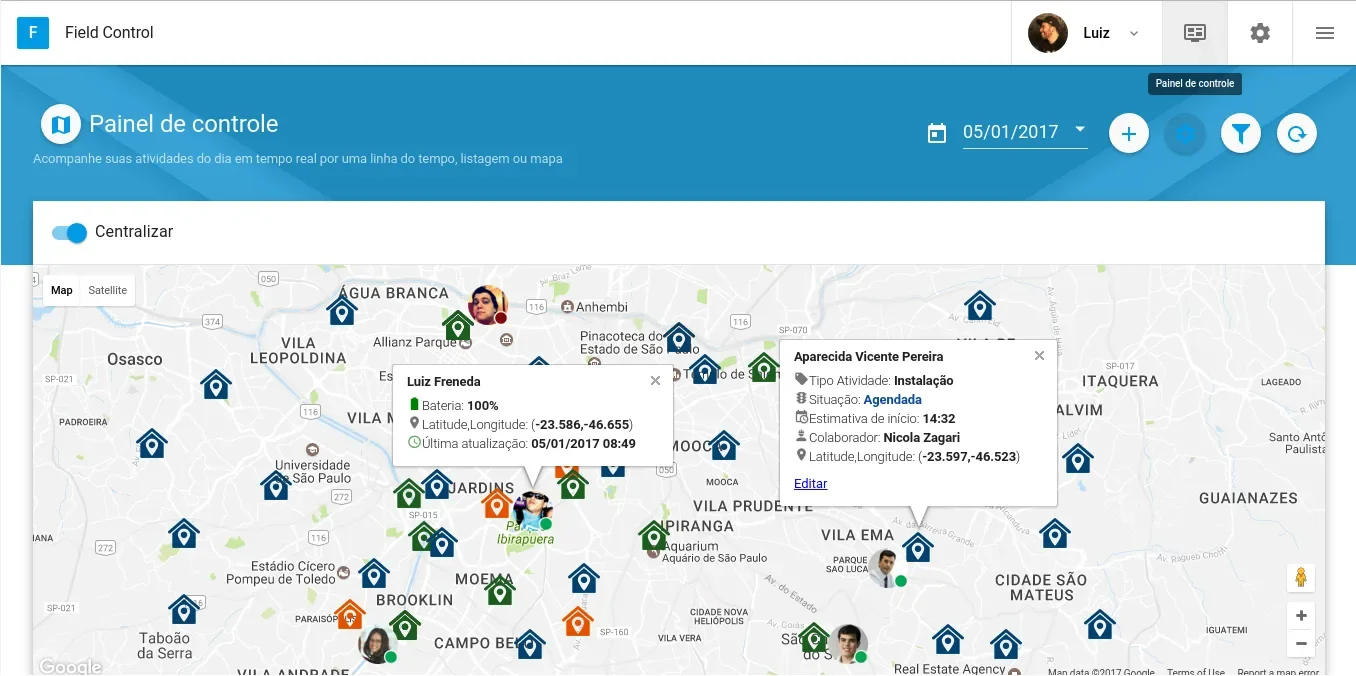
Task: Select the orange house marker beside the Jardins label
Action: [x=497, y=503]
